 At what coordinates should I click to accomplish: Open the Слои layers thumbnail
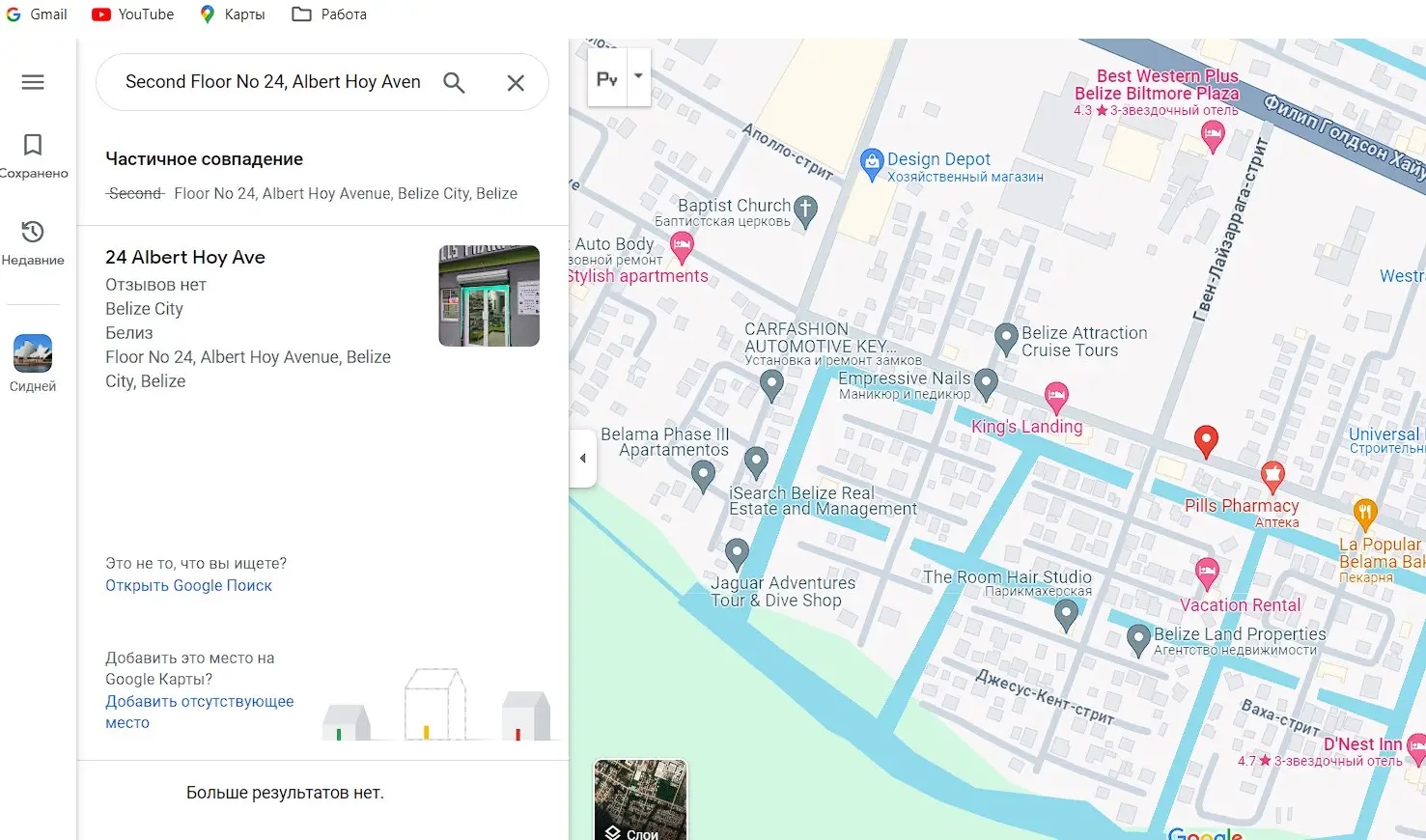(640, 799)
